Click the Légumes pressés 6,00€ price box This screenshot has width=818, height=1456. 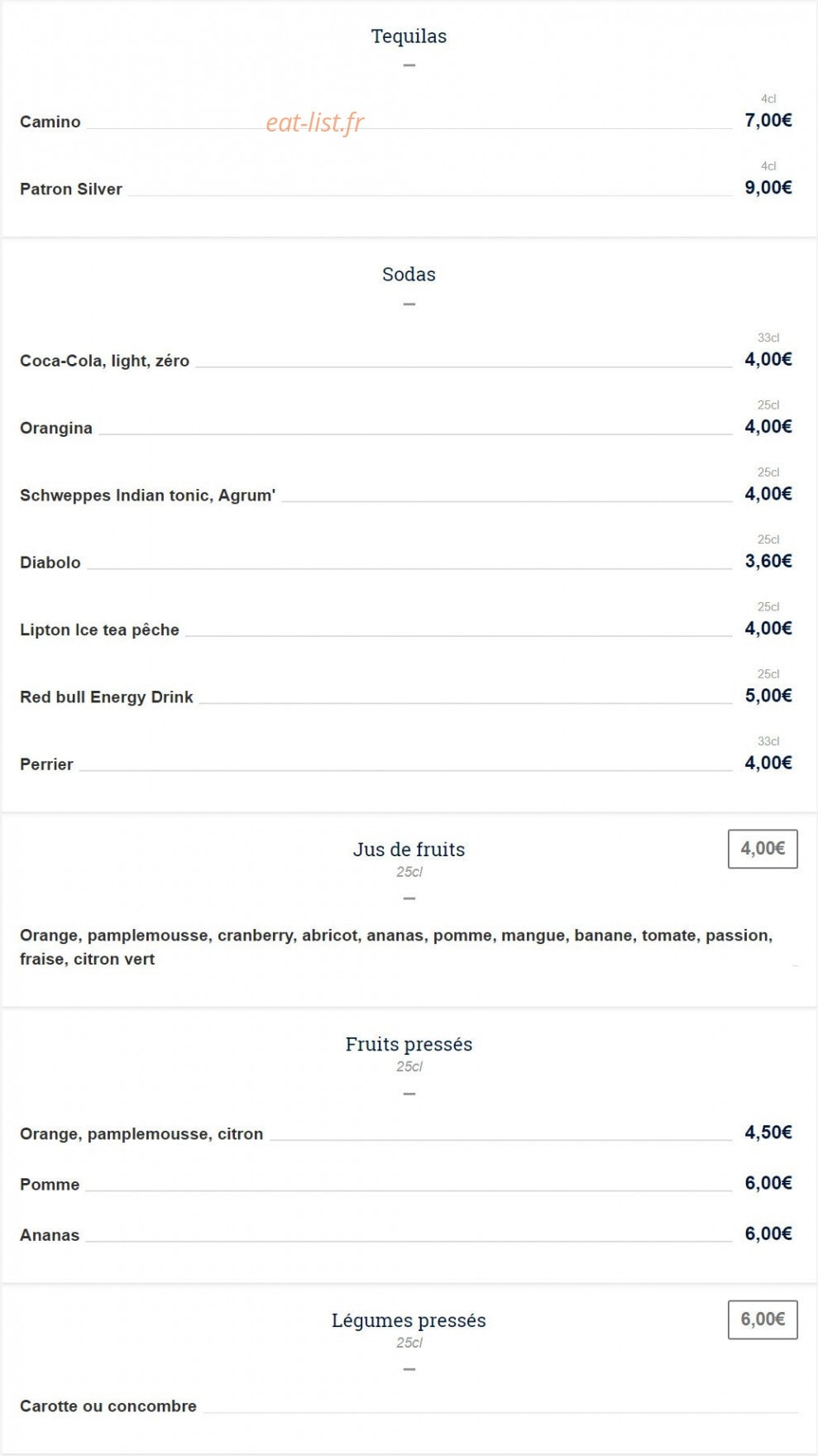pyautogui.click(x=763, y=1319)
